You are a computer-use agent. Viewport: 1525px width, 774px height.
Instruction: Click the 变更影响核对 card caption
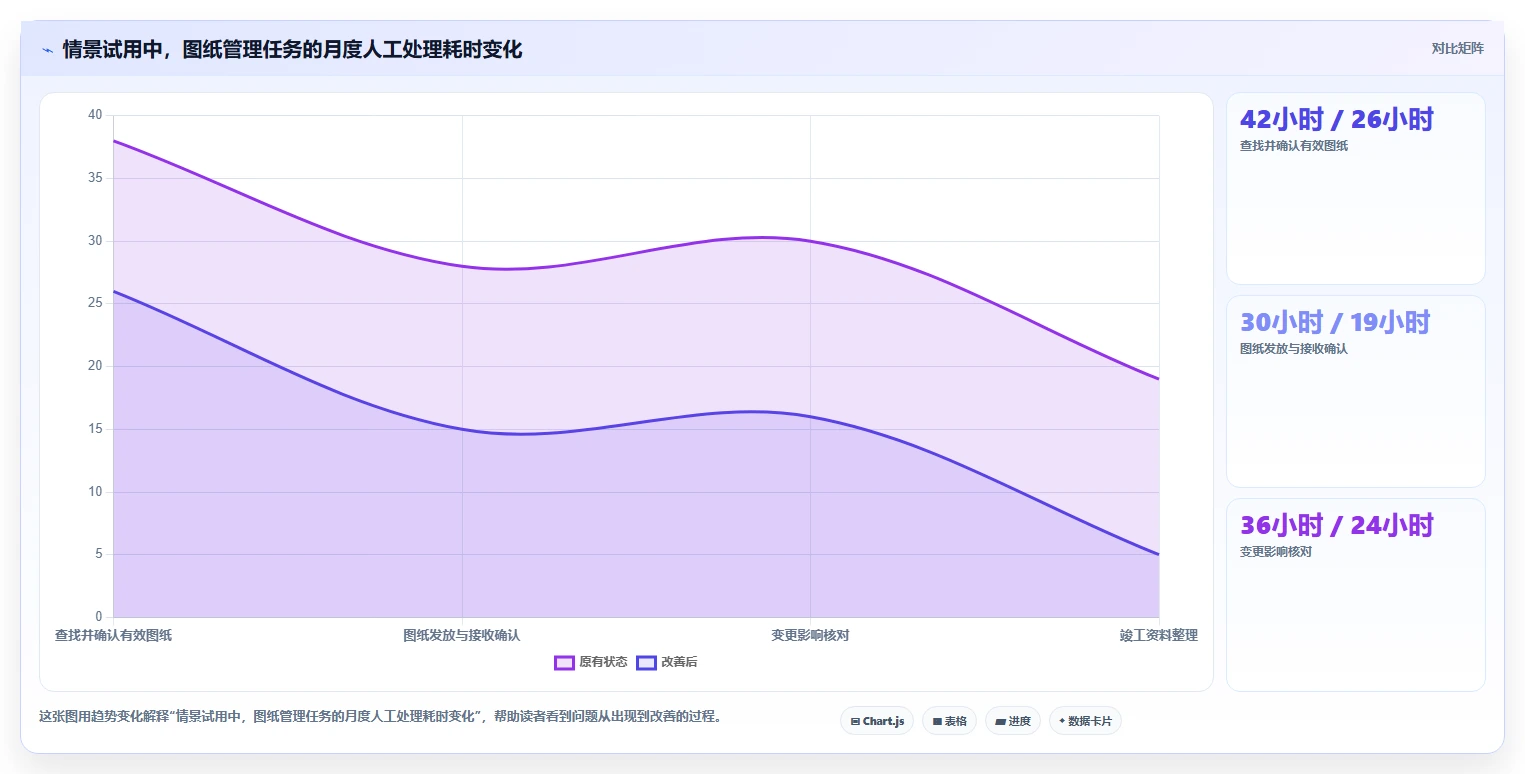[x=1276, y=552]
